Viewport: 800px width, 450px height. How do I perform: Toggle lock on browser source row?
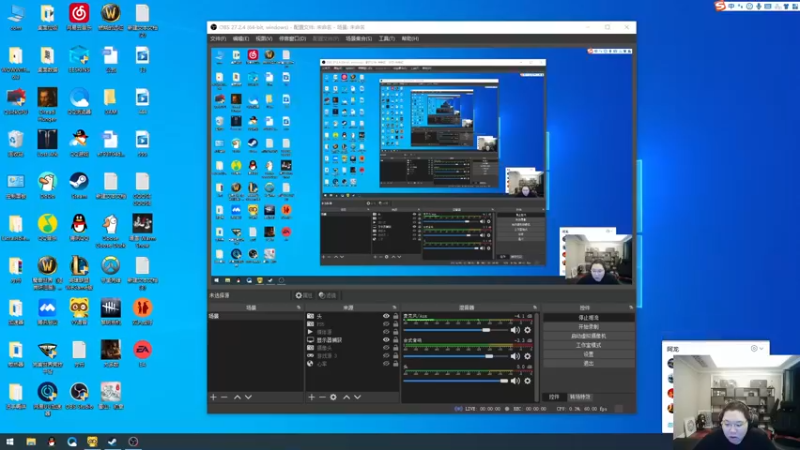pos(395,364)
